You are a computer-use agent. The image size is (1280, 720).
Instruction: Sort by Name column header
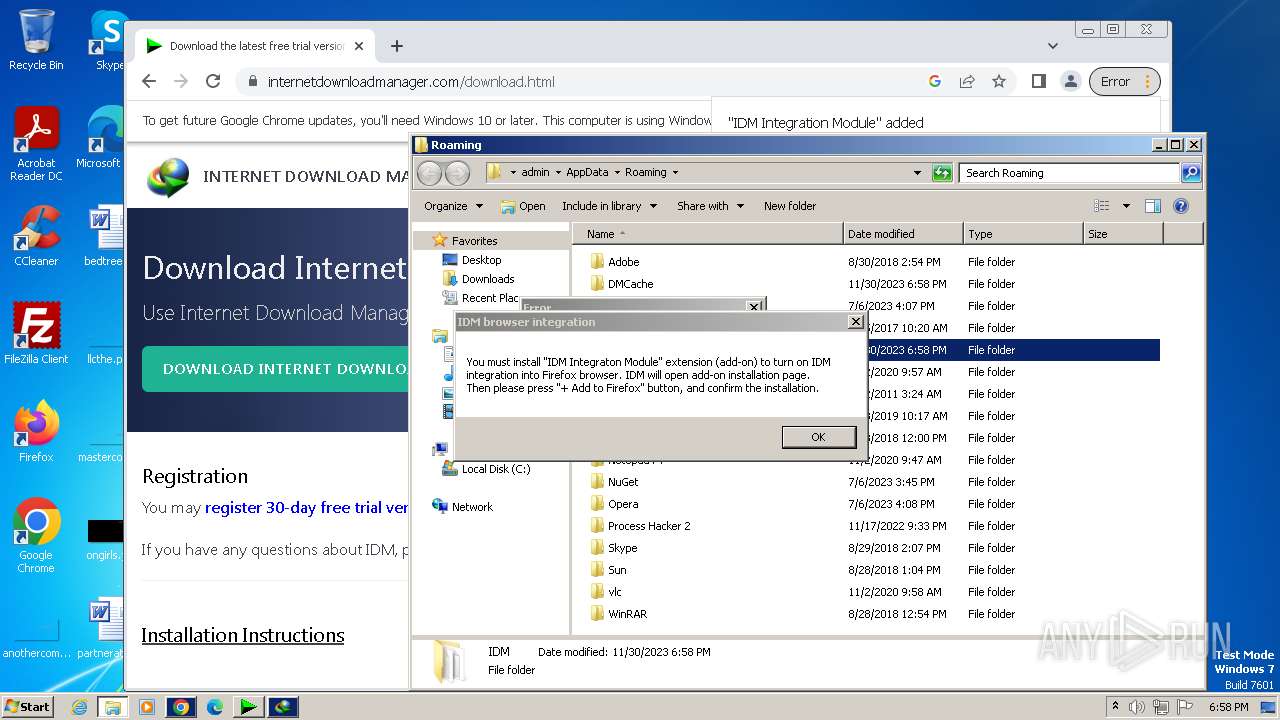707,234
